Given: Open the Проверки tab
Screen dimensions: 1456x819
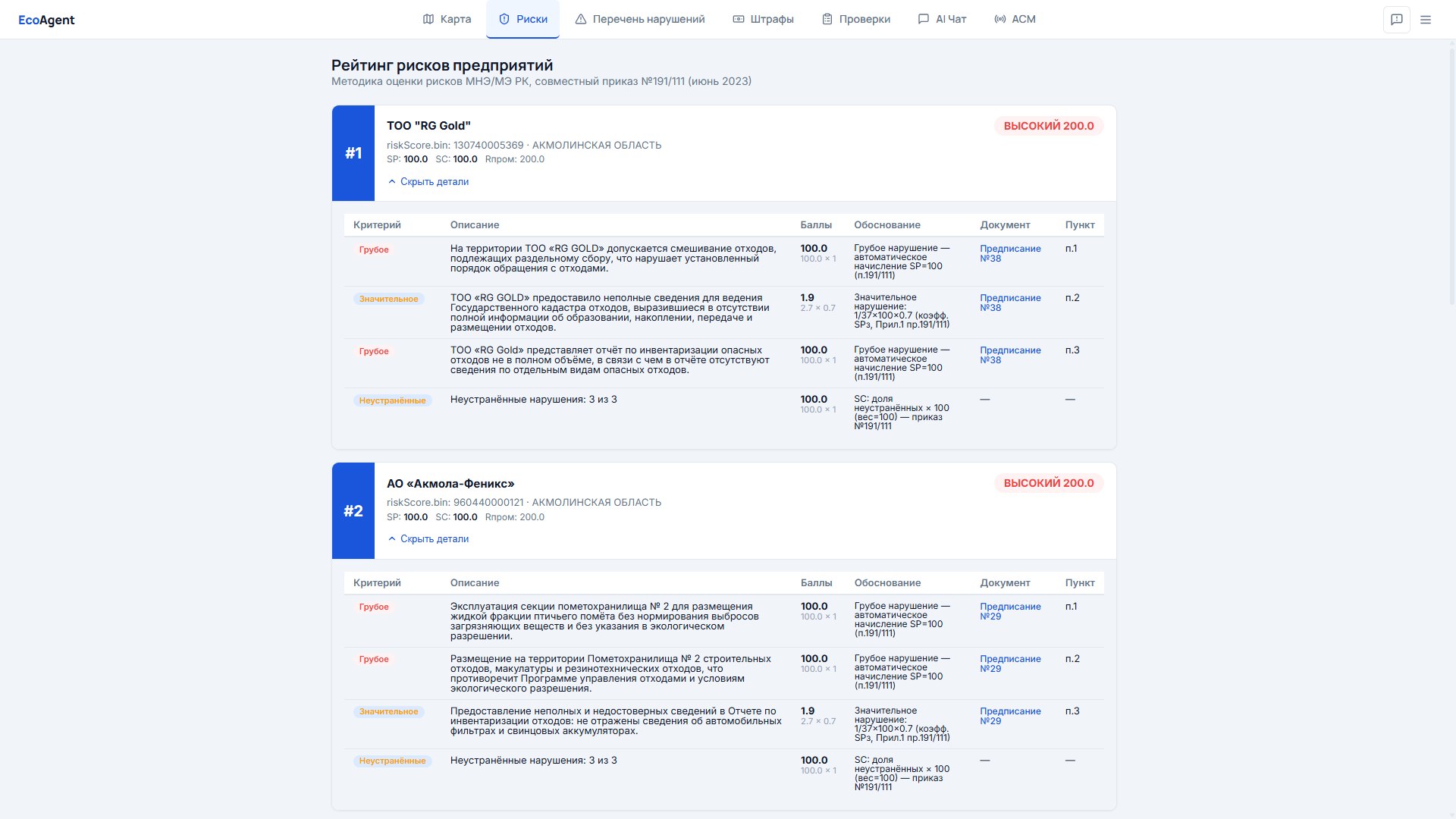Looking at the screenshot, I should click(856, 19).
